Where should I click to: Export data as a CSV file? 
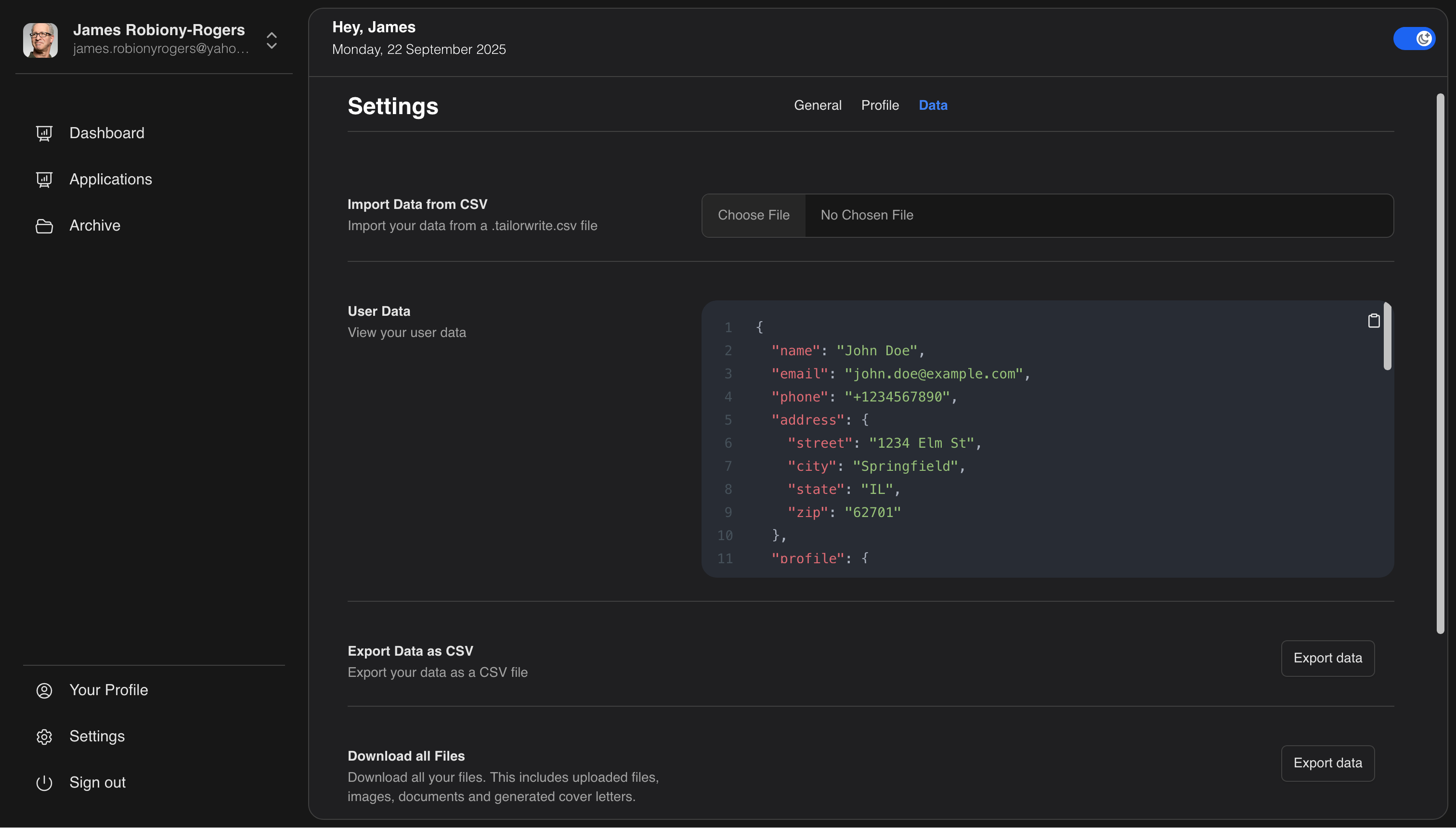click(x=1327, y=658)
